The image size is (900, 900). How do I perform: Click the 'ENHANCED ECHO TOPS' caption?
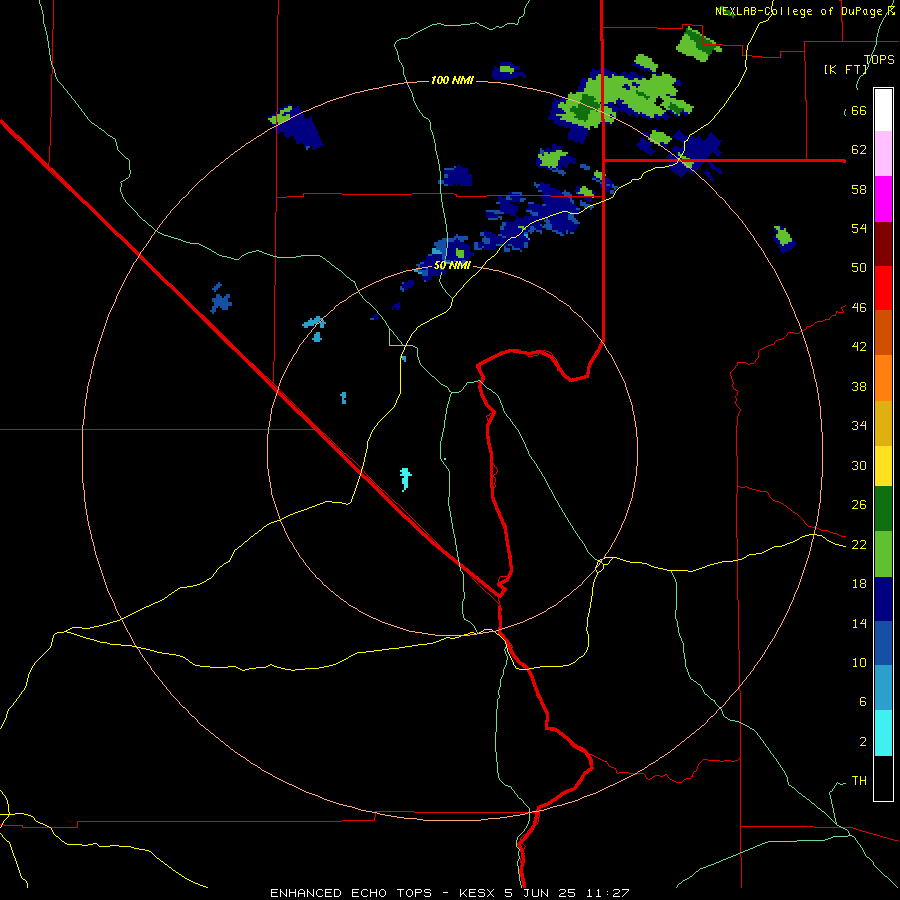pos(351,893)
